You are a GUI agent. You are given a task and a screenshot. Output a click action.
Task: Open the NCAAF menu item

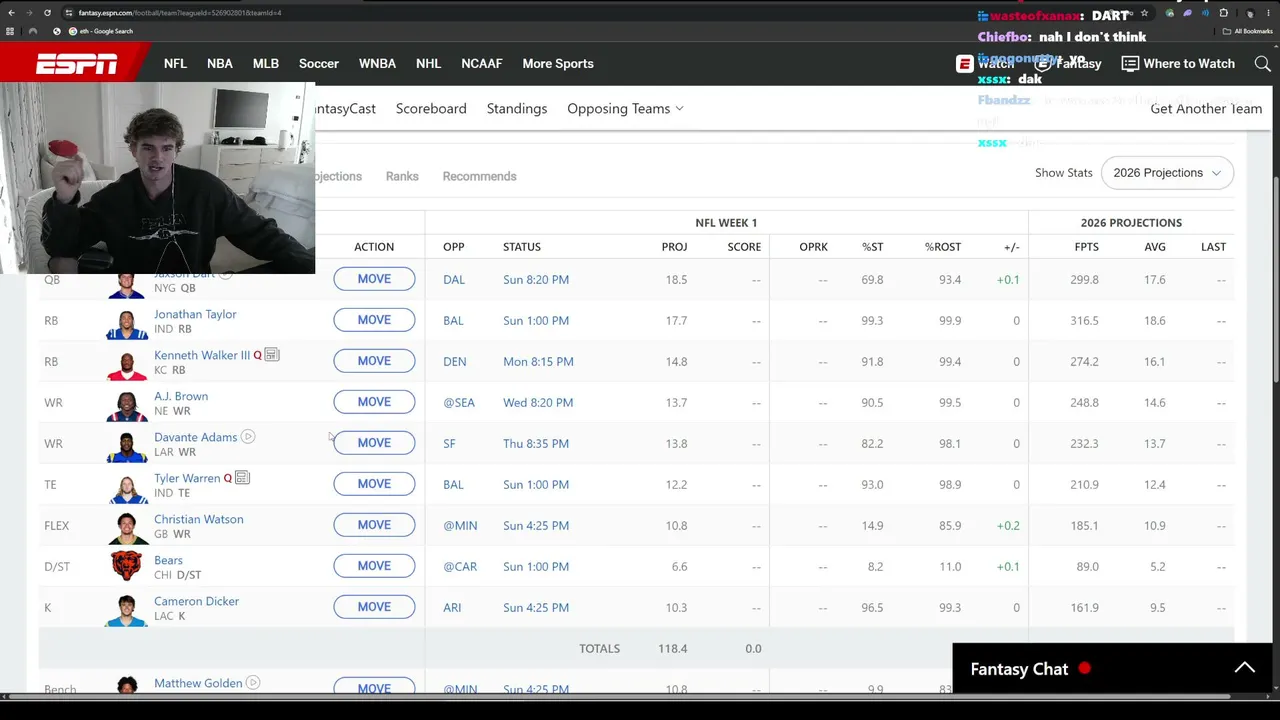pyautogui.click(x=482, y=64)
